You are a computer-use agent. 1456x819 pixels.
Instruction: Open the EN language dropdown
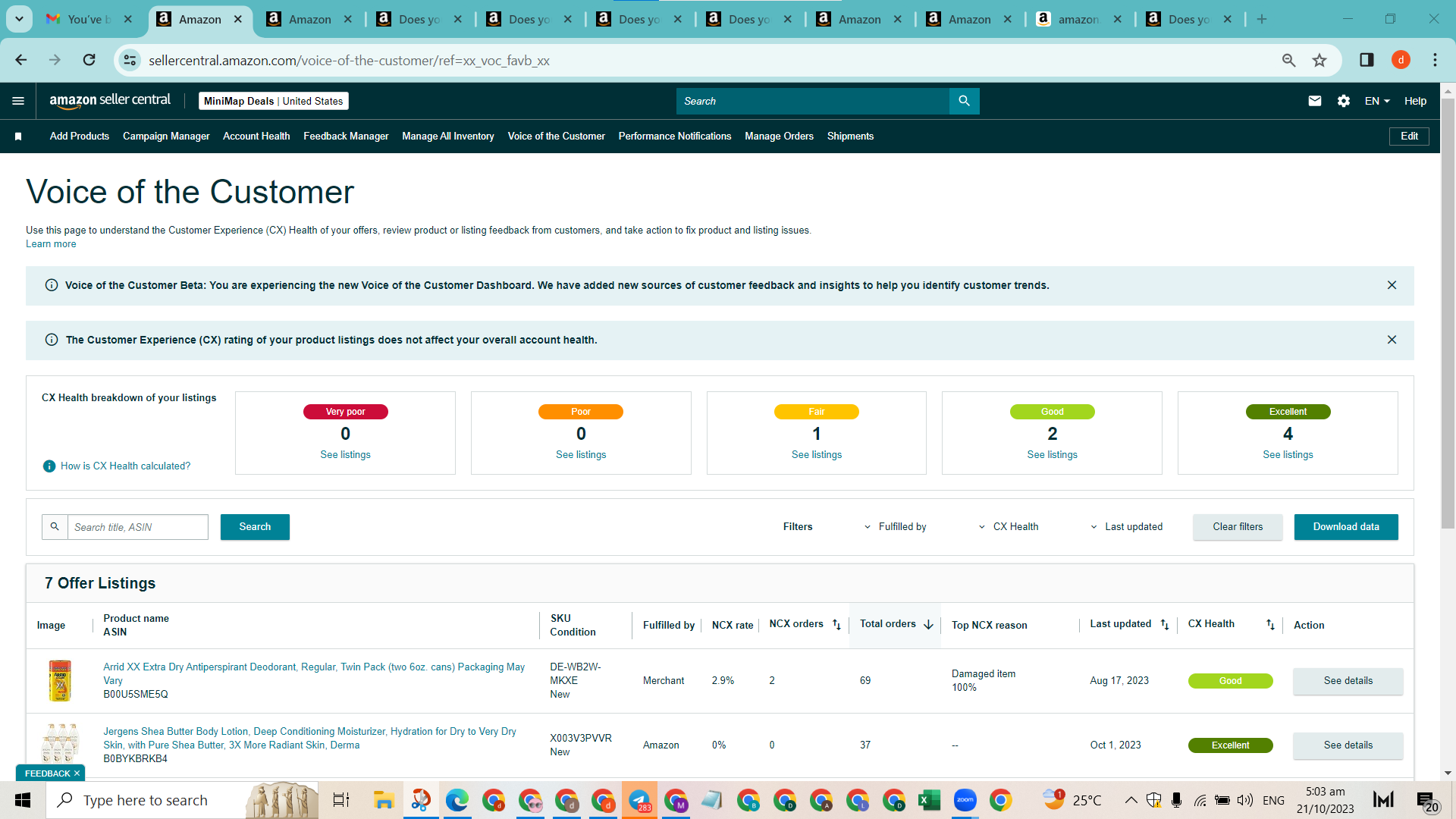(1377, 101)
